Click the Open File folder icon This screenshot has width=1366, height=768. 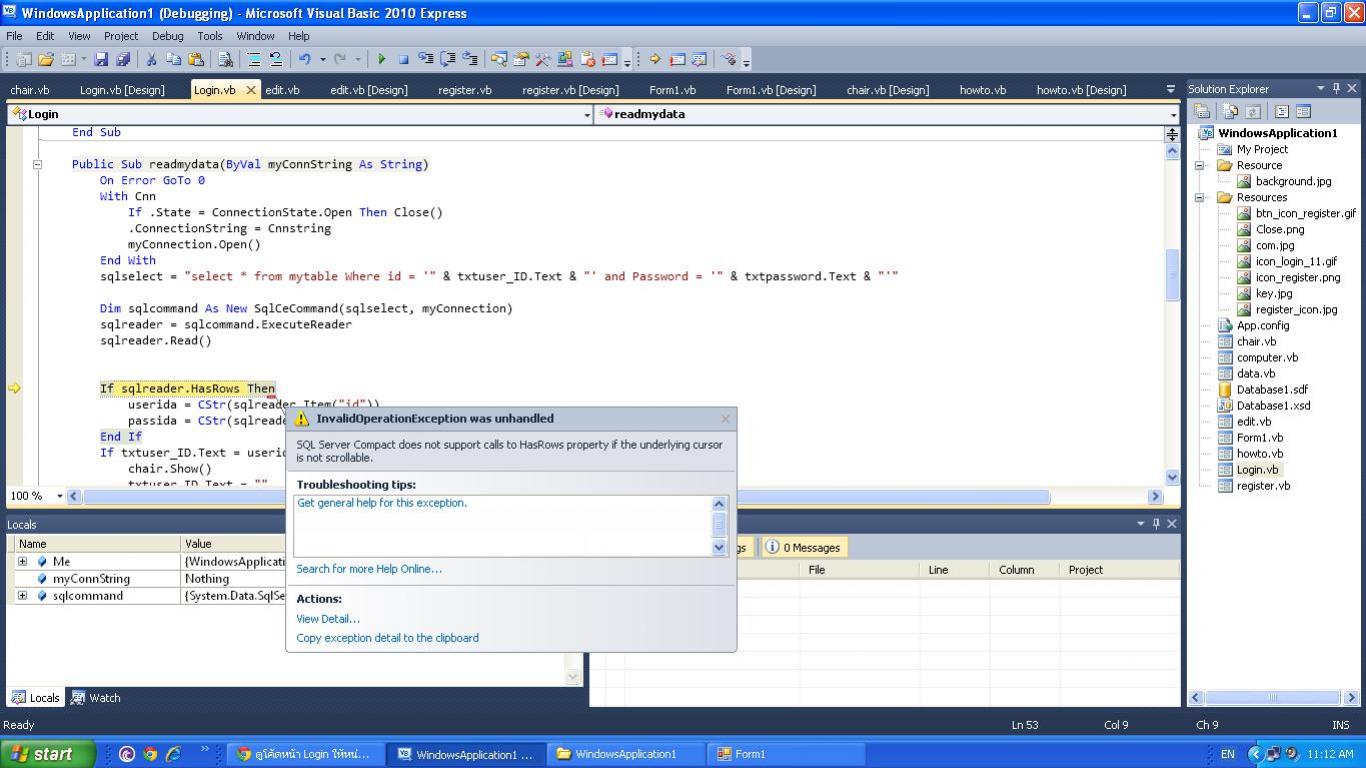(47, 60)
